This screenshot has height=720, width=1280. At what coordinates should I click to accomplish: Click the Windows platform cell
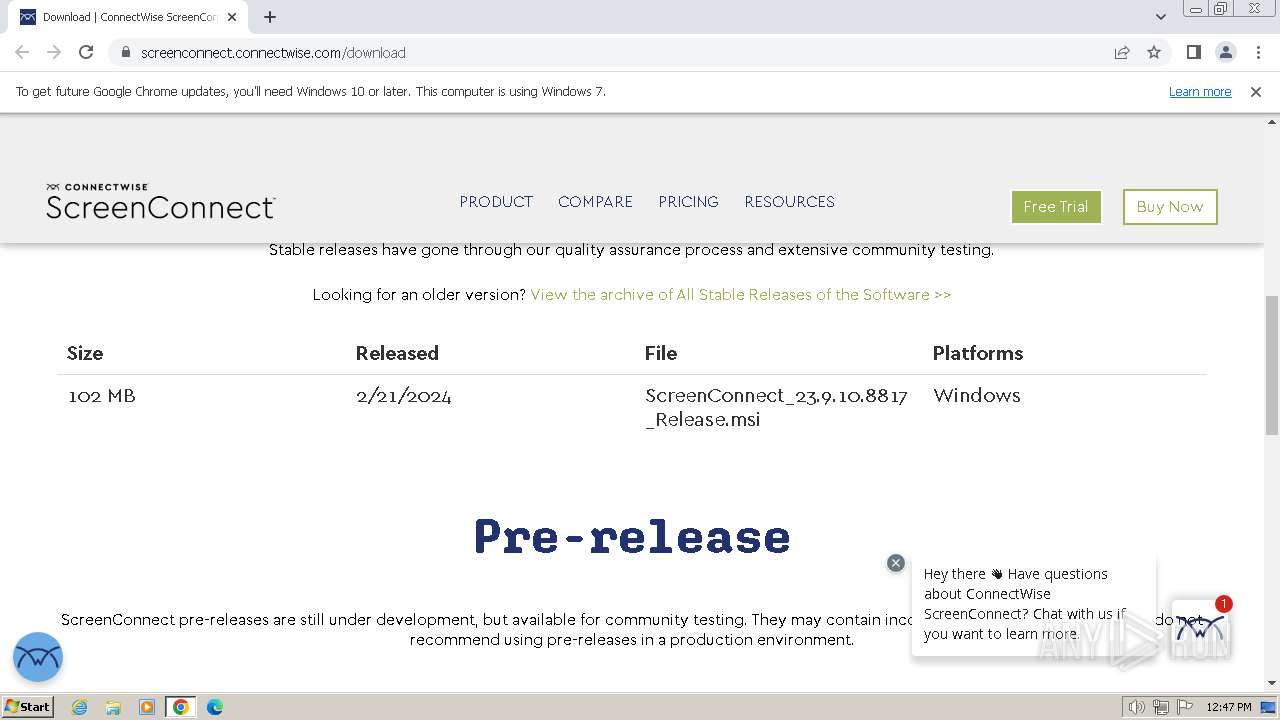click(x=977, y=395)
